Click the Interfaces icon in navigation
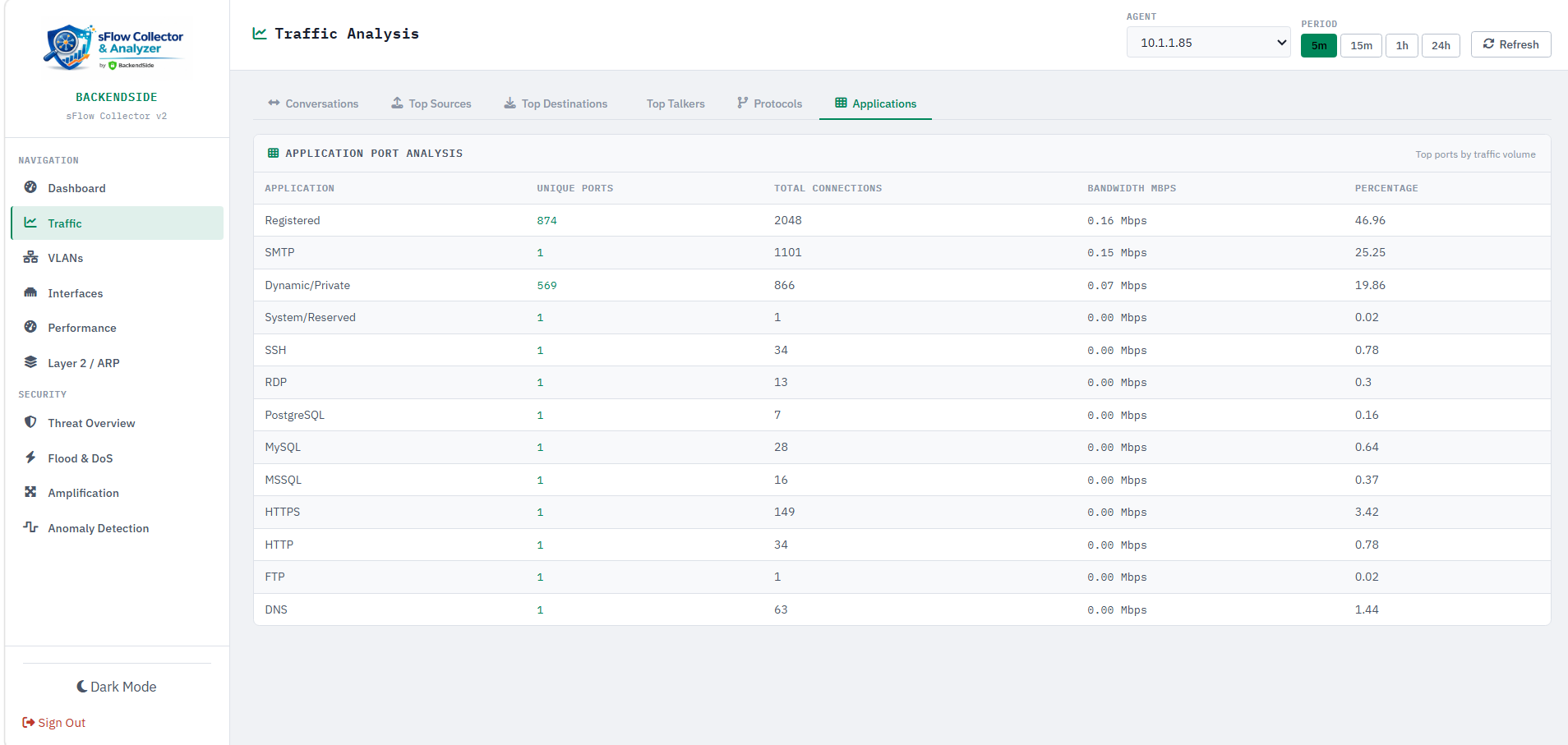Image resolution: width=1568 pixels, height=745 pixels. (30, 293)
